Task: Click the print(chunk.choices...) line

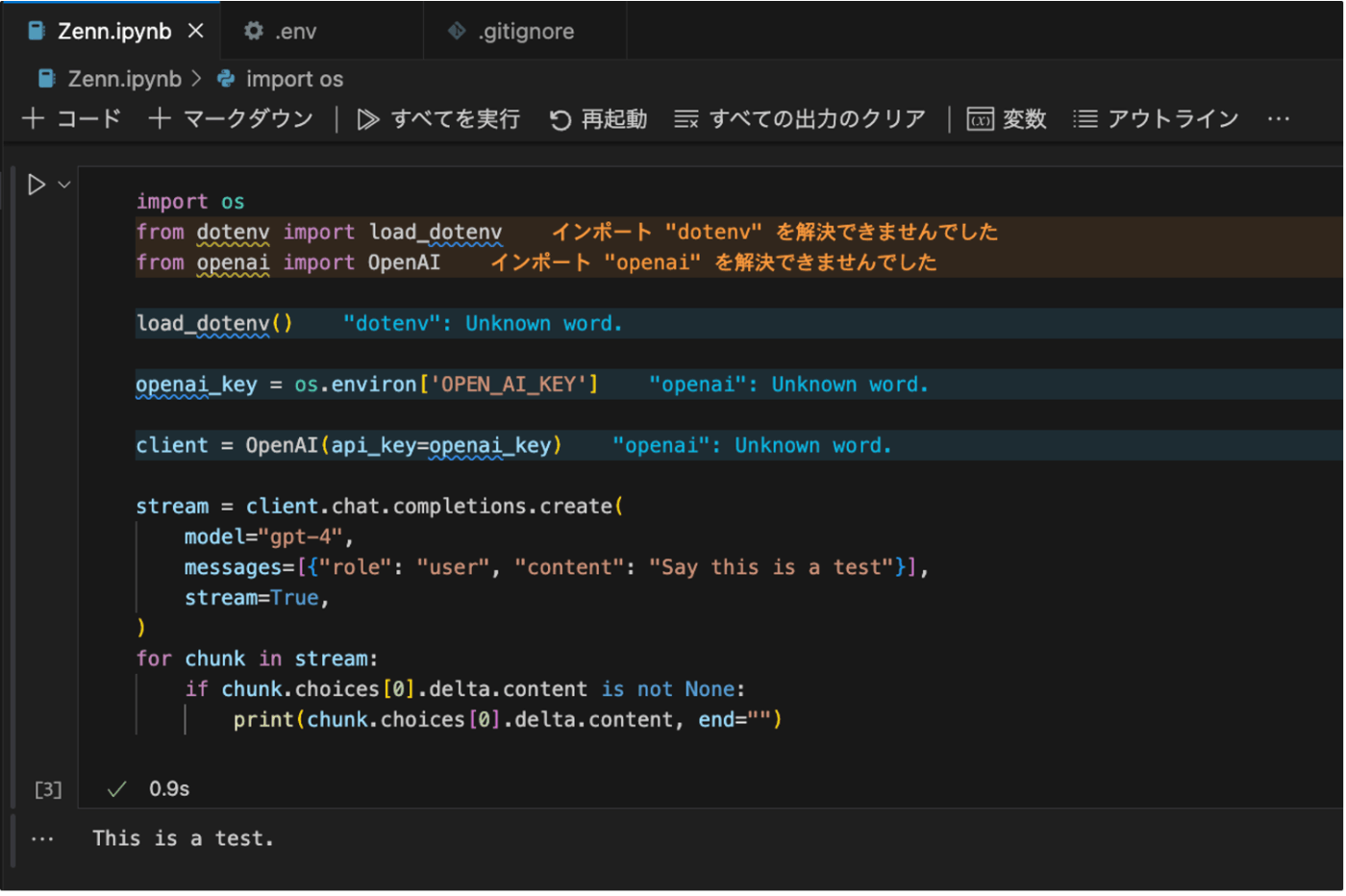Action: pos(508,720)
